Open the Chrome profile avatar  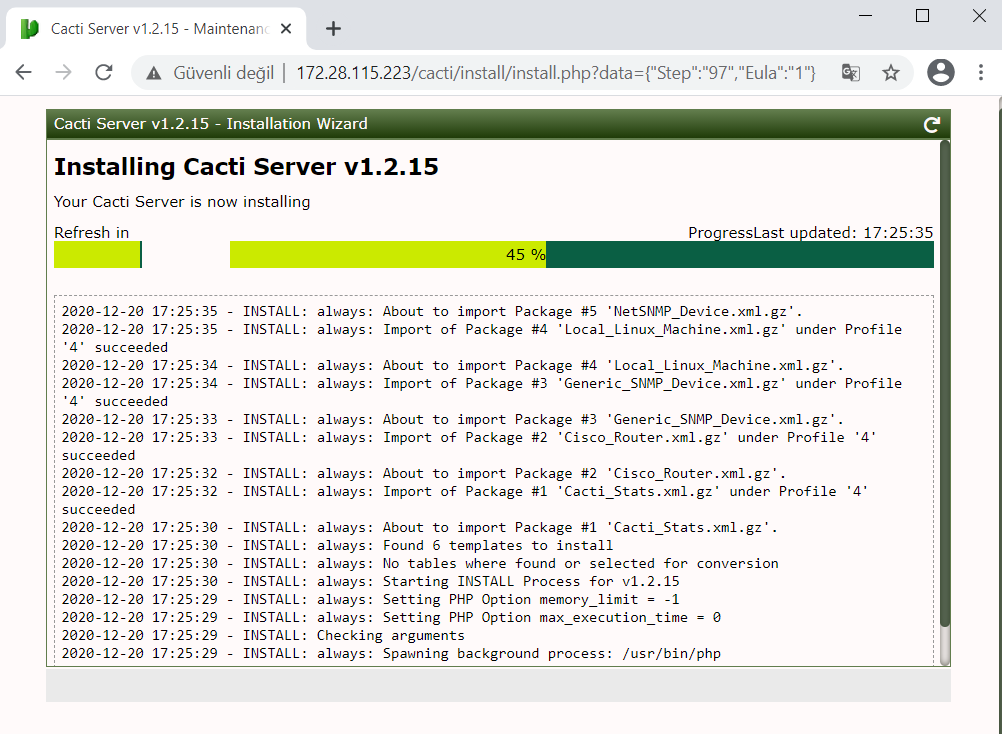point(941,72)
